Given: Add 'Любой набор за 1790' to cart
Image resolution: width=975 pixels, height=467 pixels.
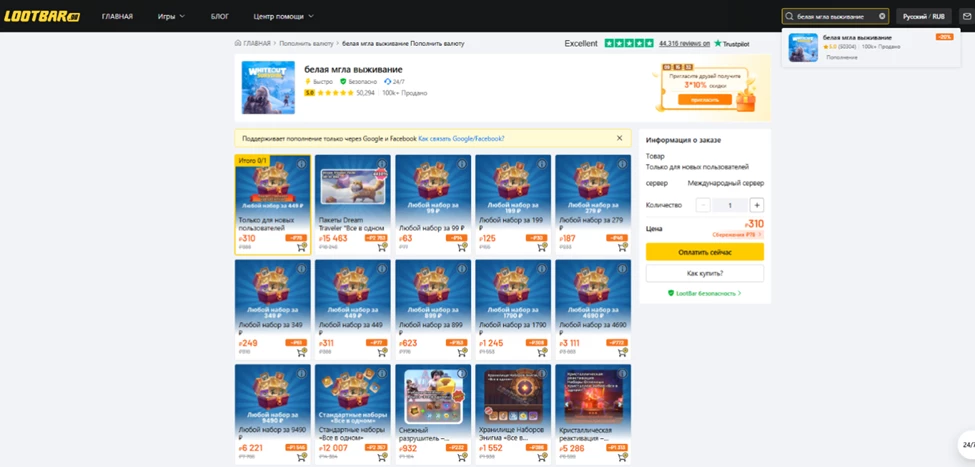Looking at the screenshot, I should pos(543,351).
